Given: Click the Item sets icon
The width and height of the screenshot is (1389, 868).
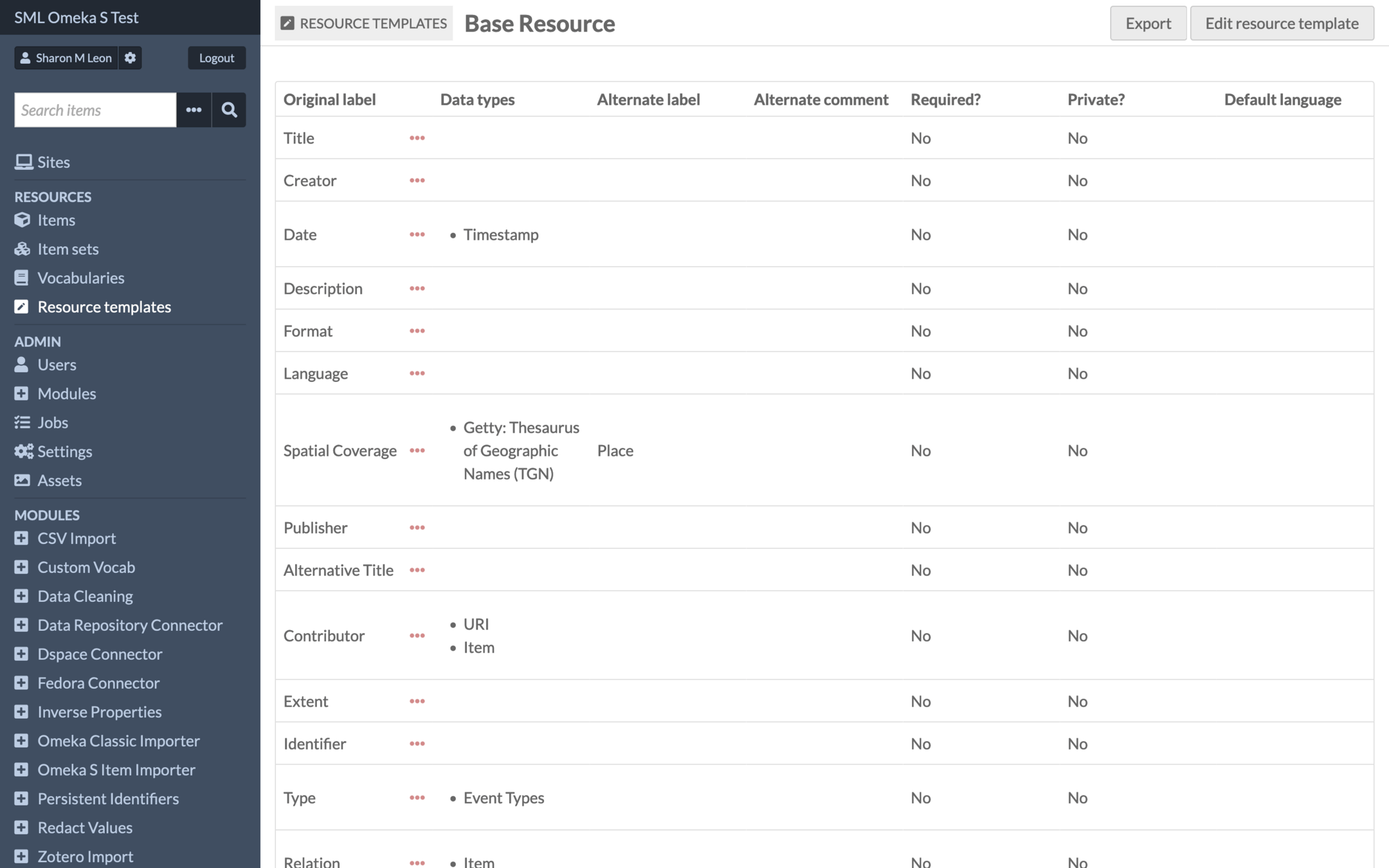Looking at the screenshot, I should pyautogui.click(x=22, y=249).
